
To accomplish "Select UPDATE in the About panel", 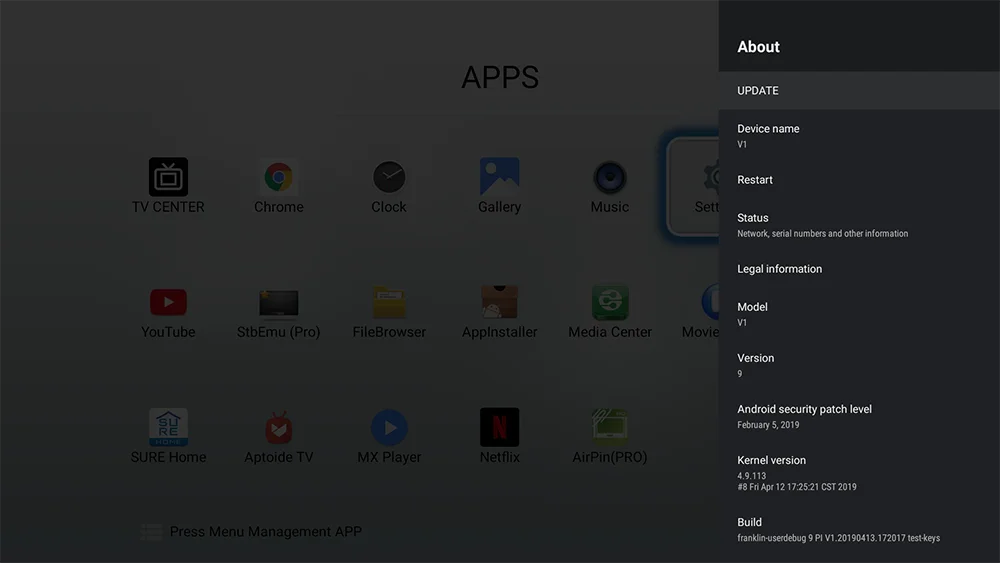I will point(859,91).
